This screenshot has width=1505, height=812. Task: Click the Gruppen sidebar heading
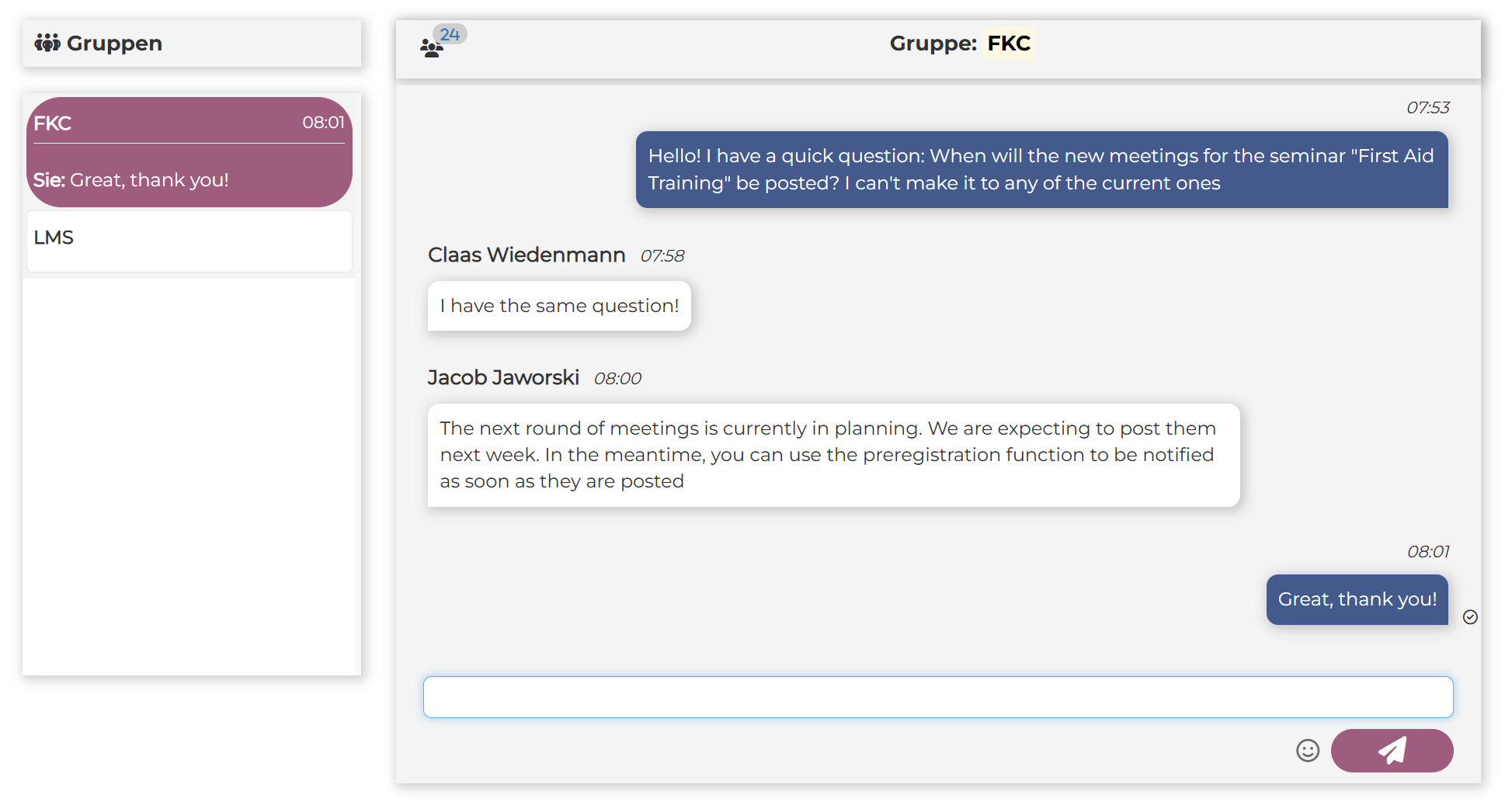click(x=114, y=43)
